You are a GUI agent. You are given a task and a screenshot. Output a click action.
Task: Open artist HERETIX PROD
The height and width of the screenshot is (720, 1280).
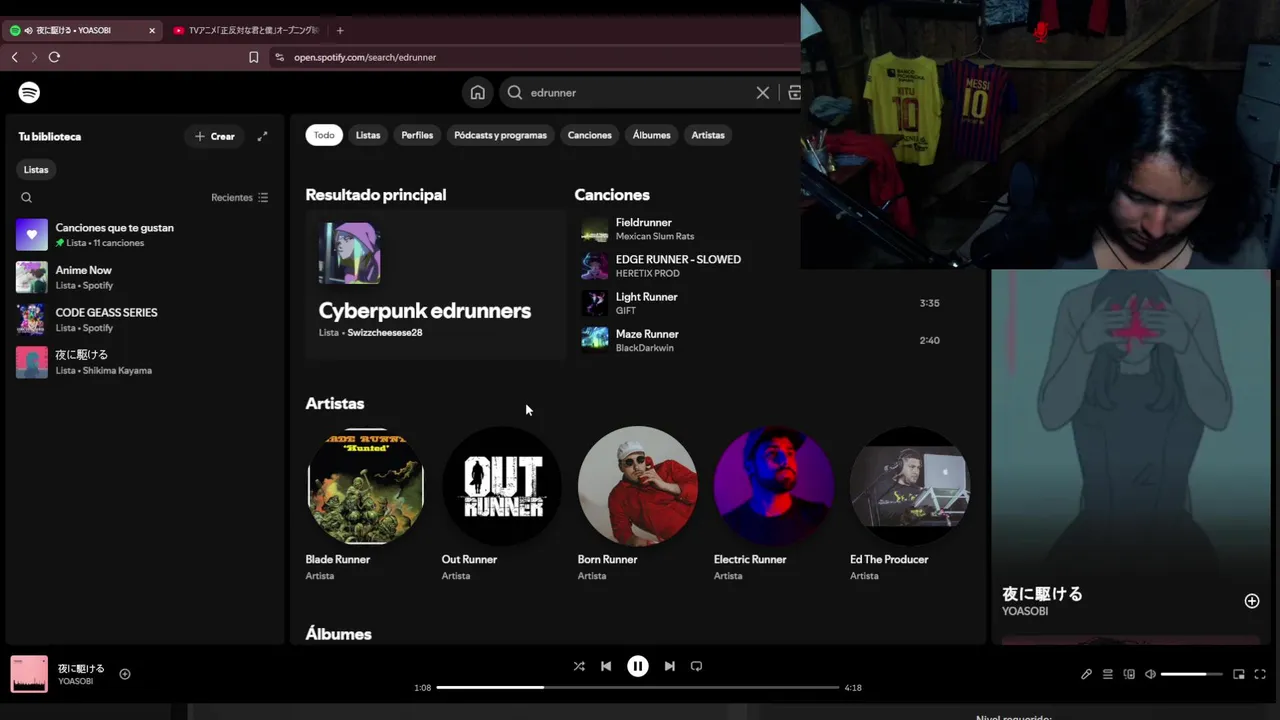point(648,274)
